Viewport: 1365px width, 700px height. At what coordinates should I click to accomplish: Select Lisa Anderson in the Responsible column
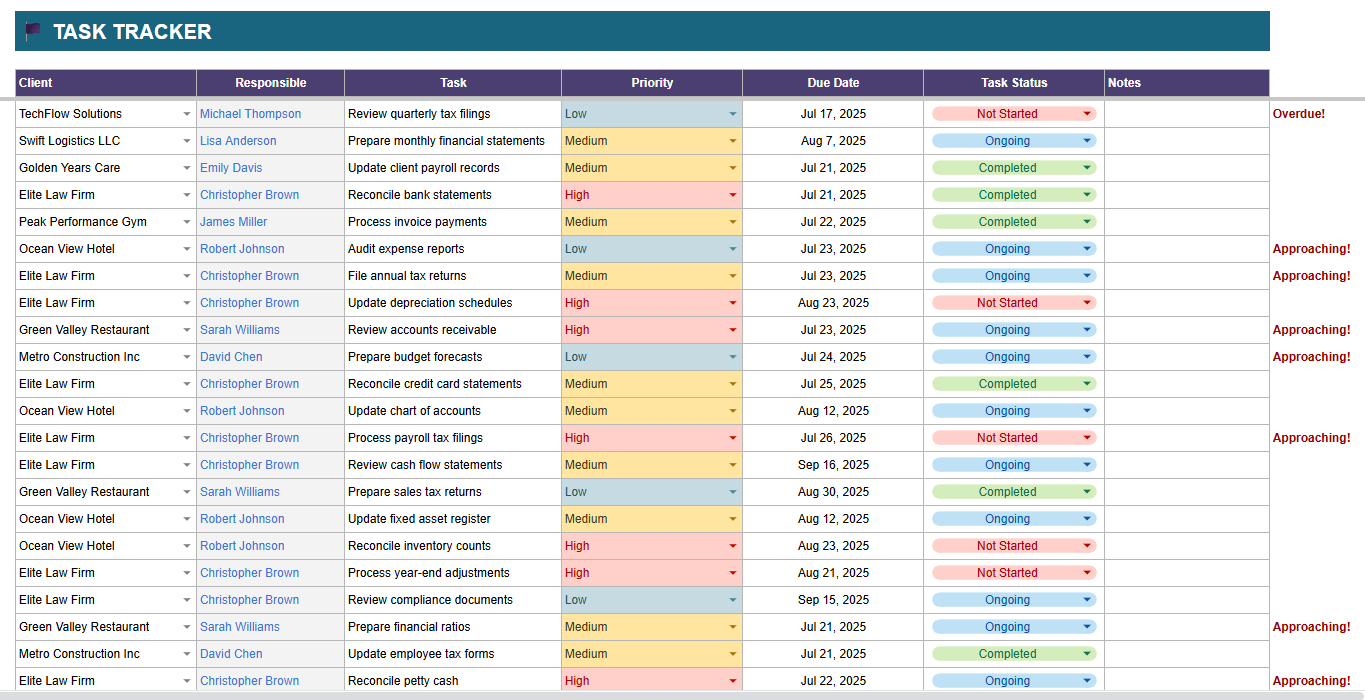click(x=238, y=140)
